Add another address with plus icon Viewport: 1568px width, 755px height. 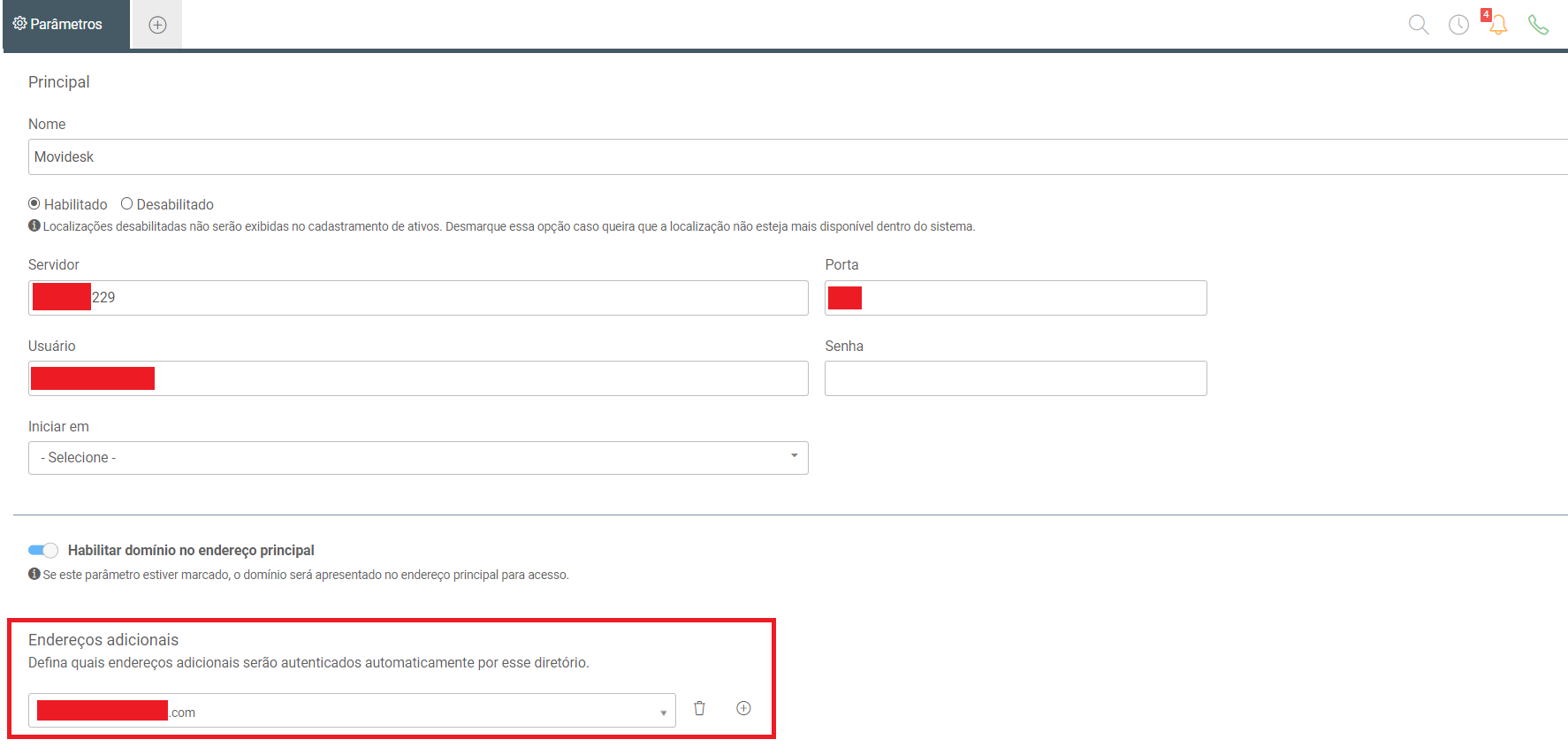click(743, 708)
